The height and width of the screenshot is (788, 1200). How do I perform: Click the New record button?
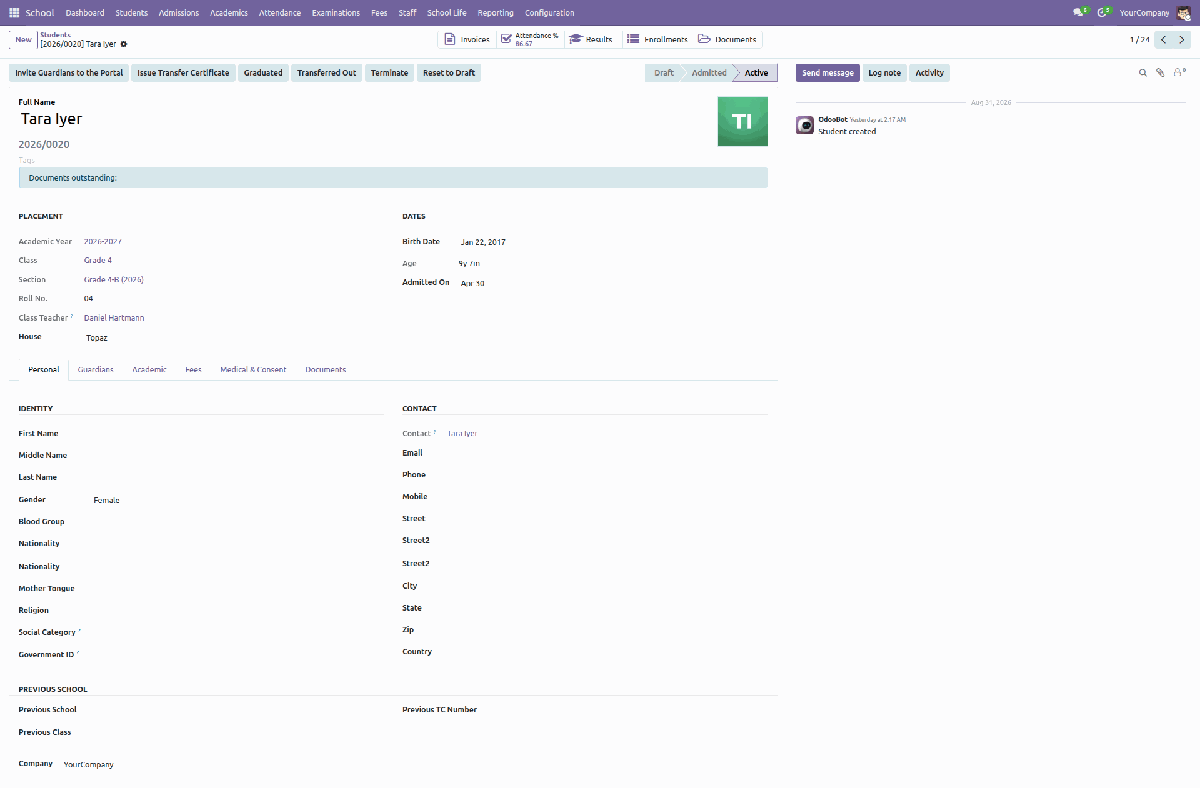pyautogui.click(x=23, y=40)
